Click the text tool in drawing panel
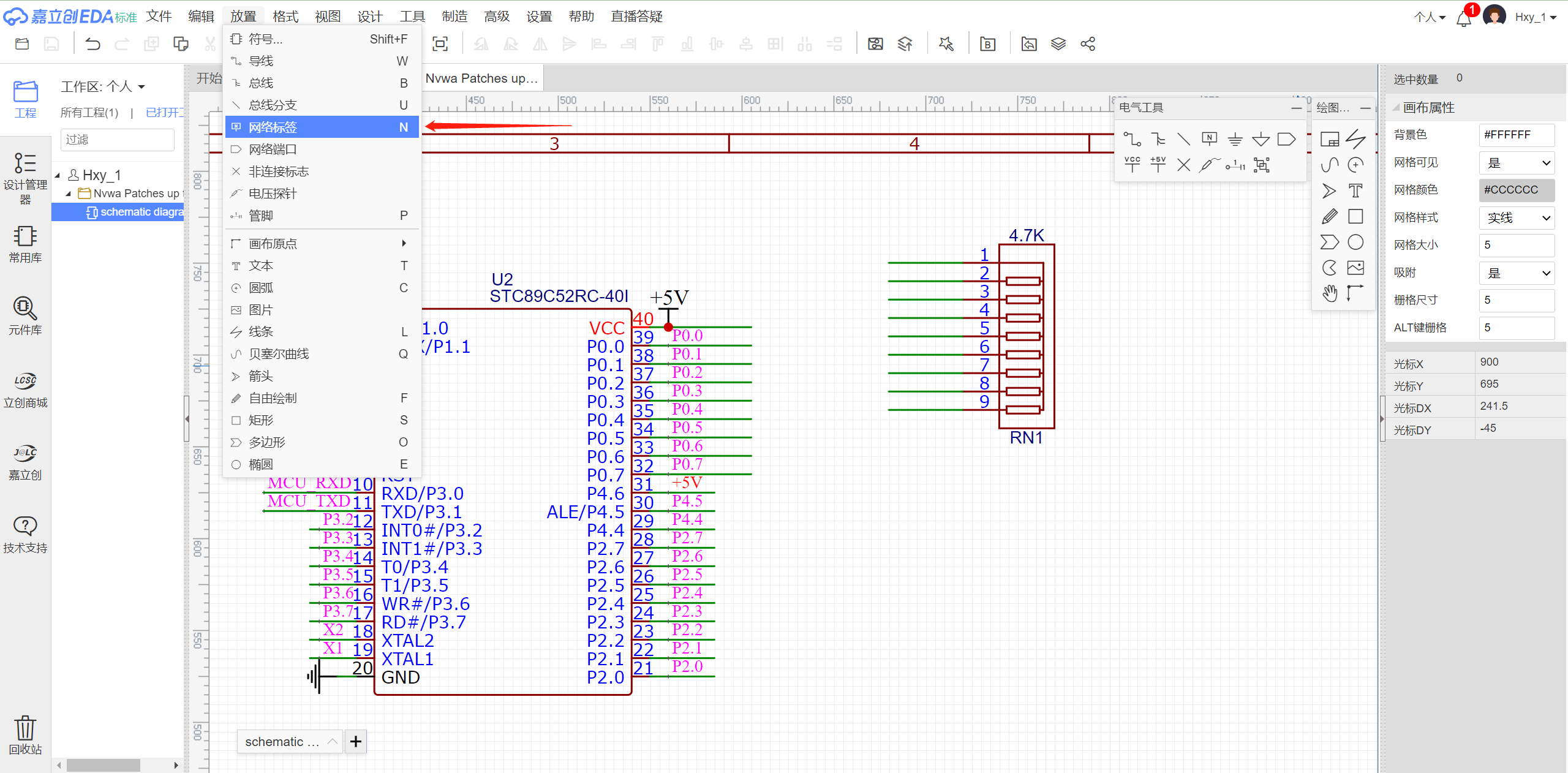The width and height of the screenshot is (1568, 773). (1355, 190)
